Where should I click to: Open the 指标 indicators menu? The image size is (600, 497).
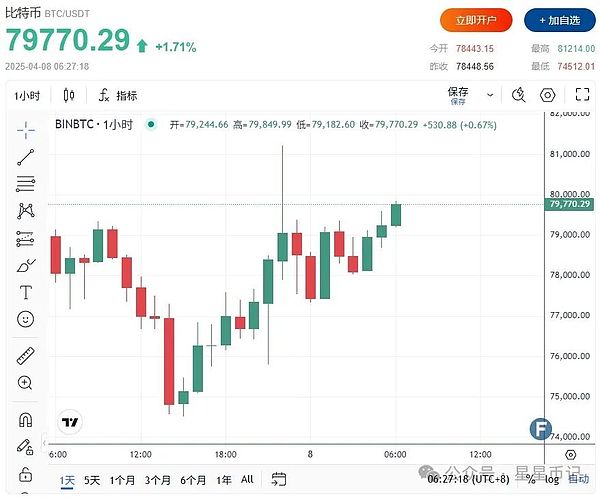118,96
